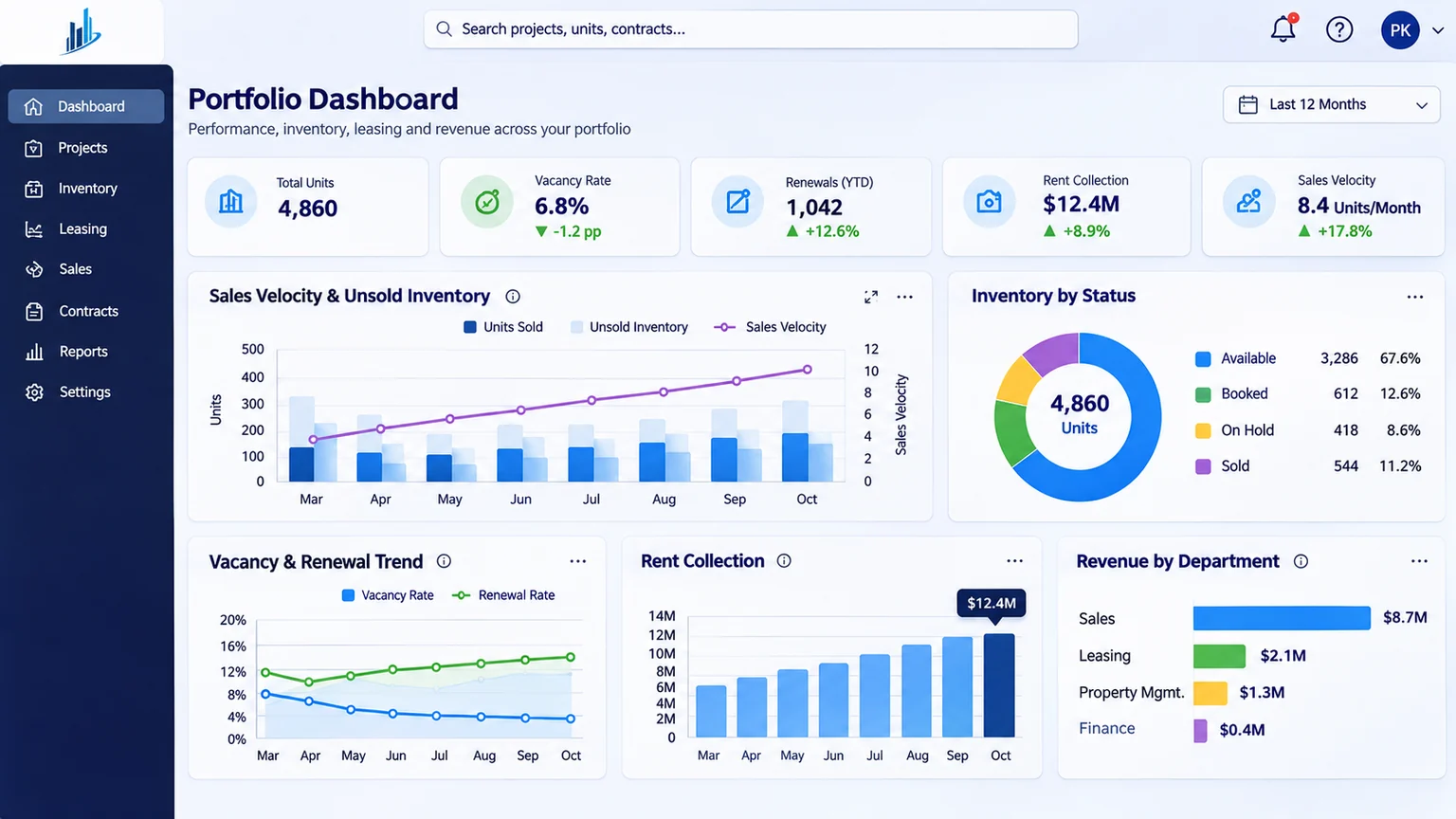Viewport: 1456px width, 819px height.
Task: Open the Inventory sidebar section
Action: point(86,189)
